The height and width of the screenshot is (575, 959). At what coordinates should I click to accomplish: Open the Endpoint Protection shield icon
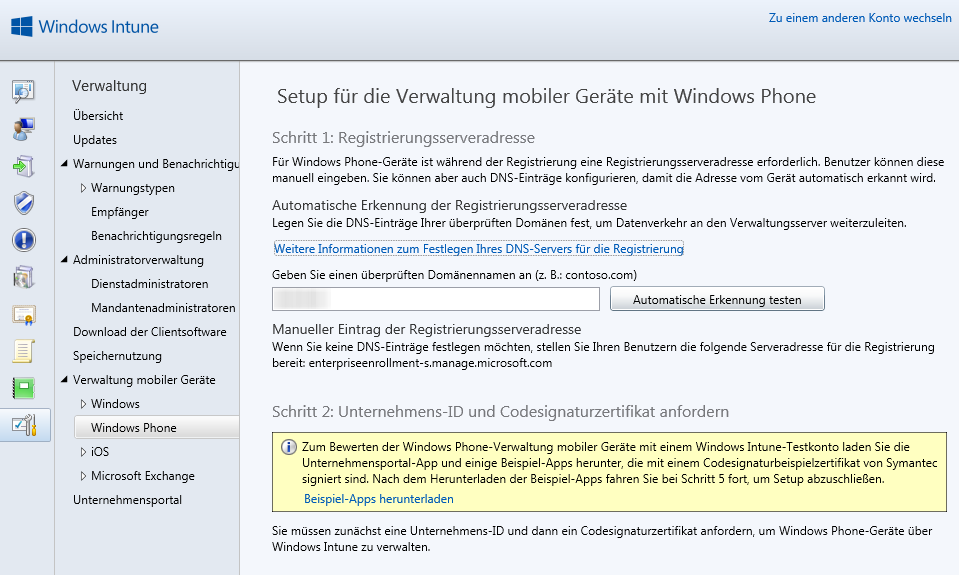[24, 203]
